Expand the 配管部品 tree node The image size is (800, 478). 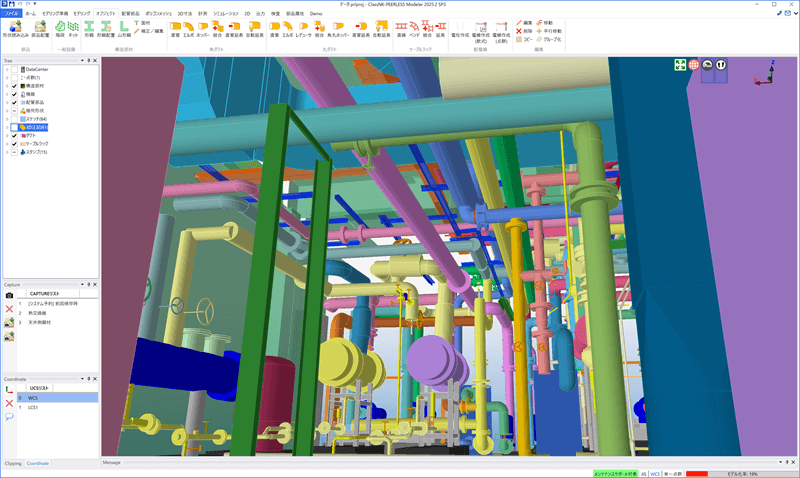tap(6, 102)
